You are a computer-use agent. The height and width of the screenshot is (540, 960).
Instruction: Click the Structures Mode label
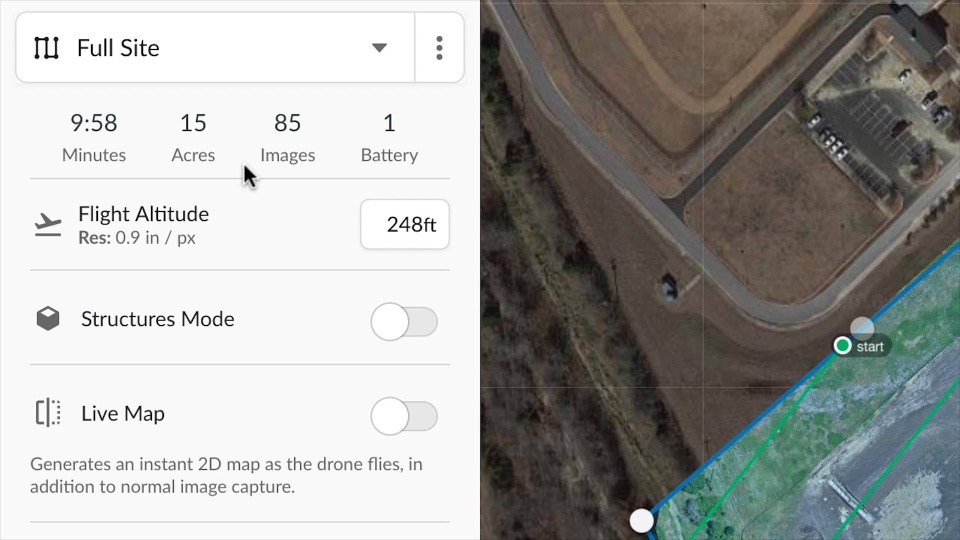point(158,319)
